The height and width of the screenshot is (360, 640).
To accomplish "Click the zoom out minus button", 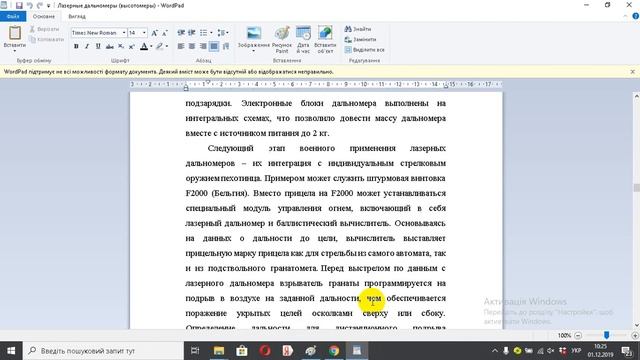I will coord(578,336).
